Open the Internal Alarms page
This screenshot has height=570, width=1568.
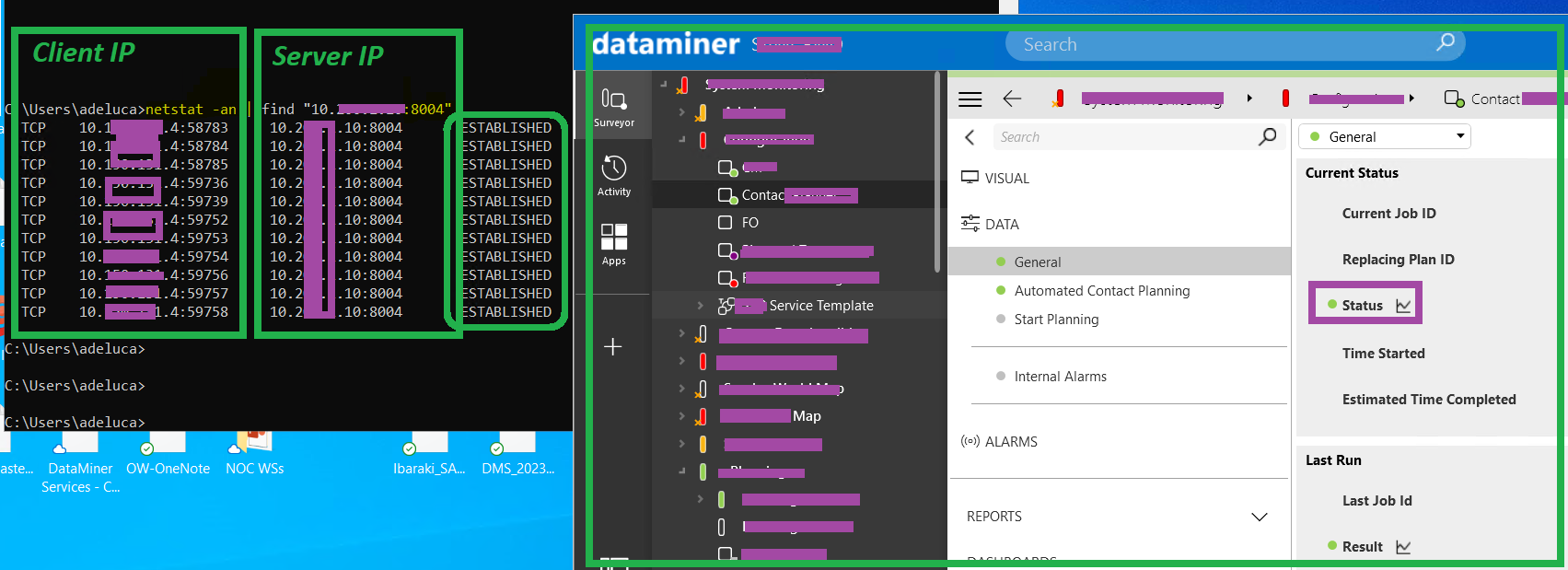pyautogui.click(x=1060, y=376)
